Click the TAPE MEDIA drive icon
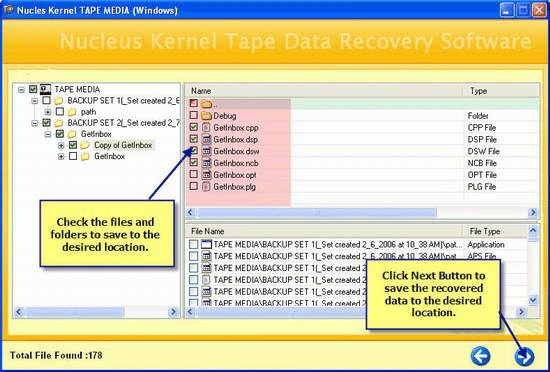Viewport: 550px width, 372px height. [x=46, y=89]
